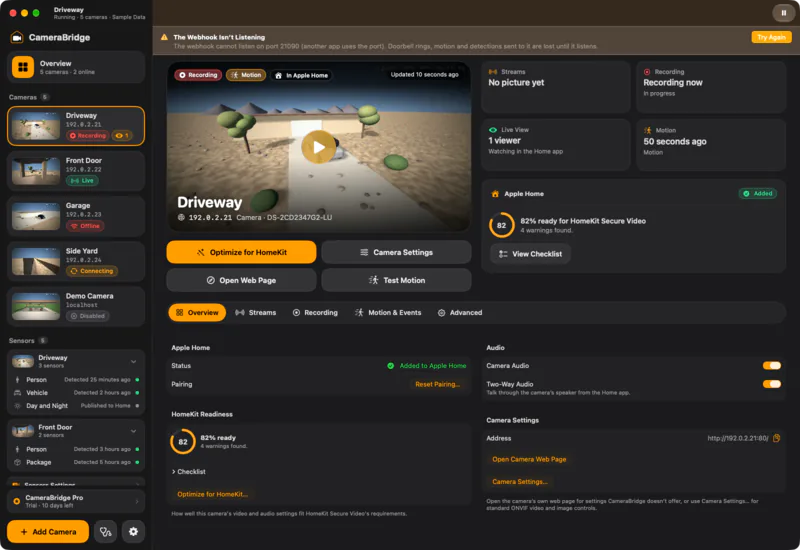Viewport: 800px width, 550px height.
Task: Click the viewer eye badge on Driveway camera
Action: click(122, 136)
